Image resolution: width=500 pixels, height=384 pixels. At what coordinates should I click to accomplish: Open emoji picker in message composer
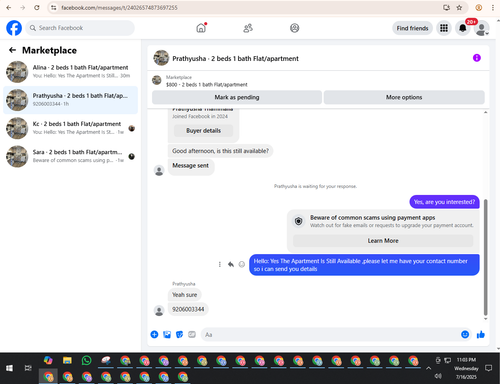[465, 334]
